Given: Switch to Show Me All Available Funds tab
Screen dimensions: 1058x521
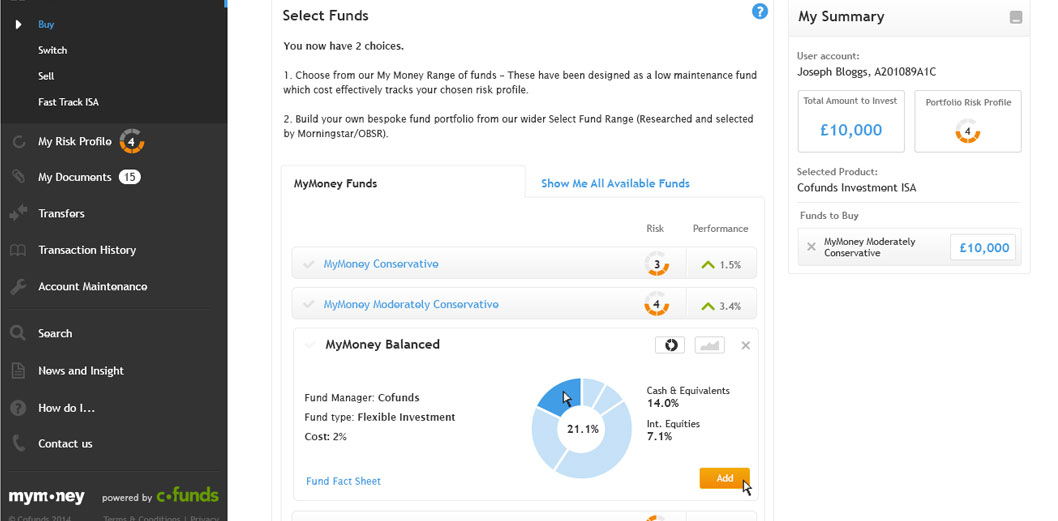Looking at the screenshot, I should (x=615, y=184).
